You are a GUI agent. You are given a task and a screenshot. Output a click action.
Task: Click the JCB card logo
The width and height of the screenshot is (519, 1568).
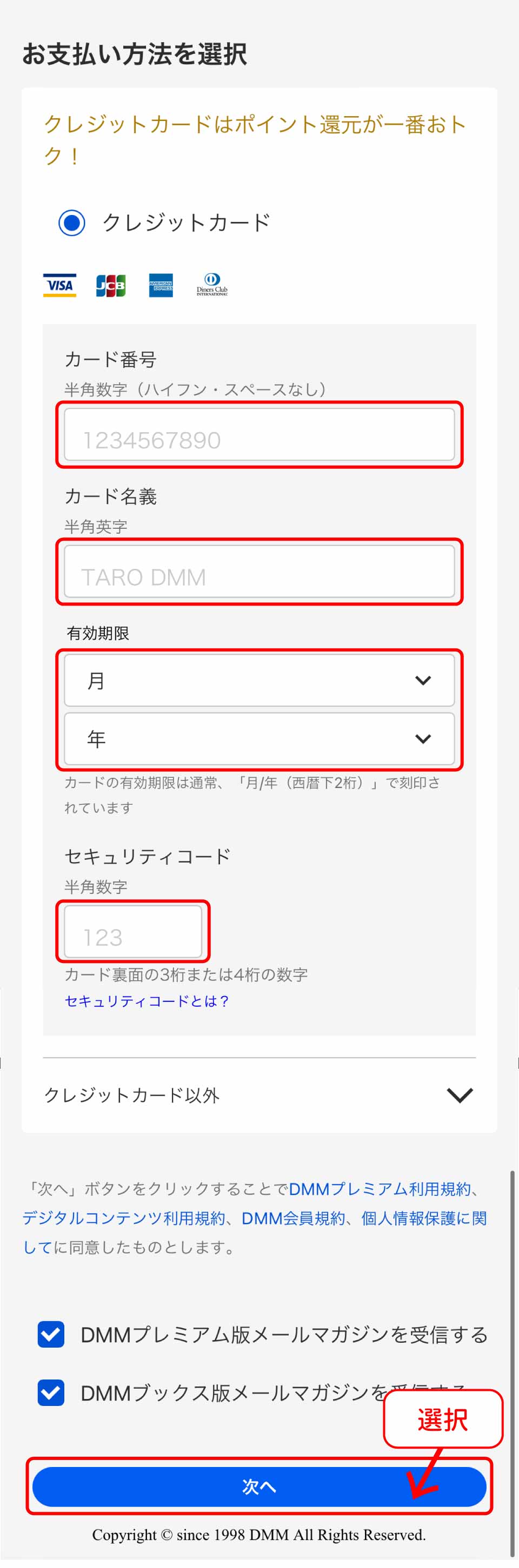pyautogui.click(x=111, y=285)
